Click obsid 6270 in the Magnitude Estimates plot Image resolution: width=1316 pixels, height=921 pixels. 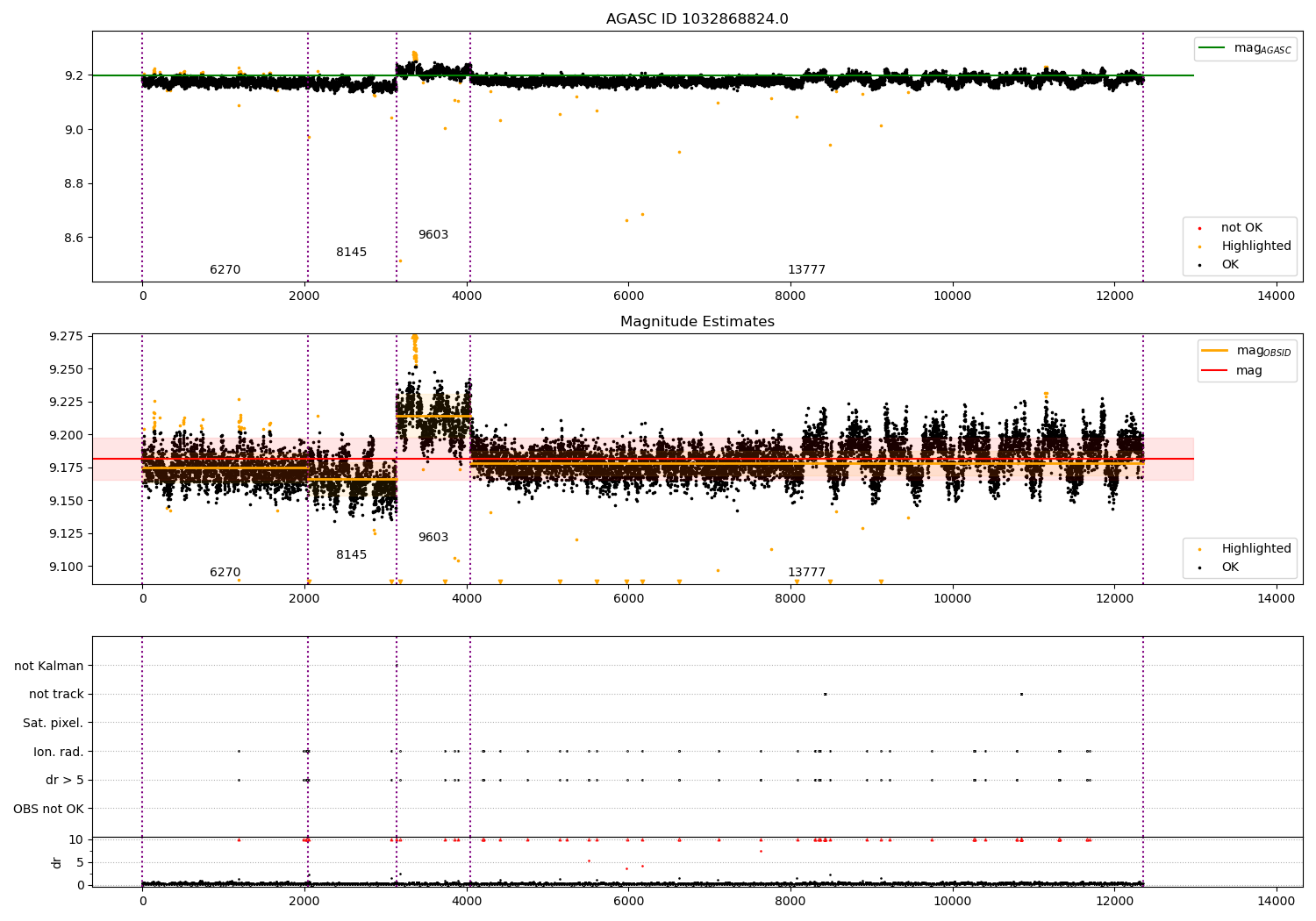point(225,573)
